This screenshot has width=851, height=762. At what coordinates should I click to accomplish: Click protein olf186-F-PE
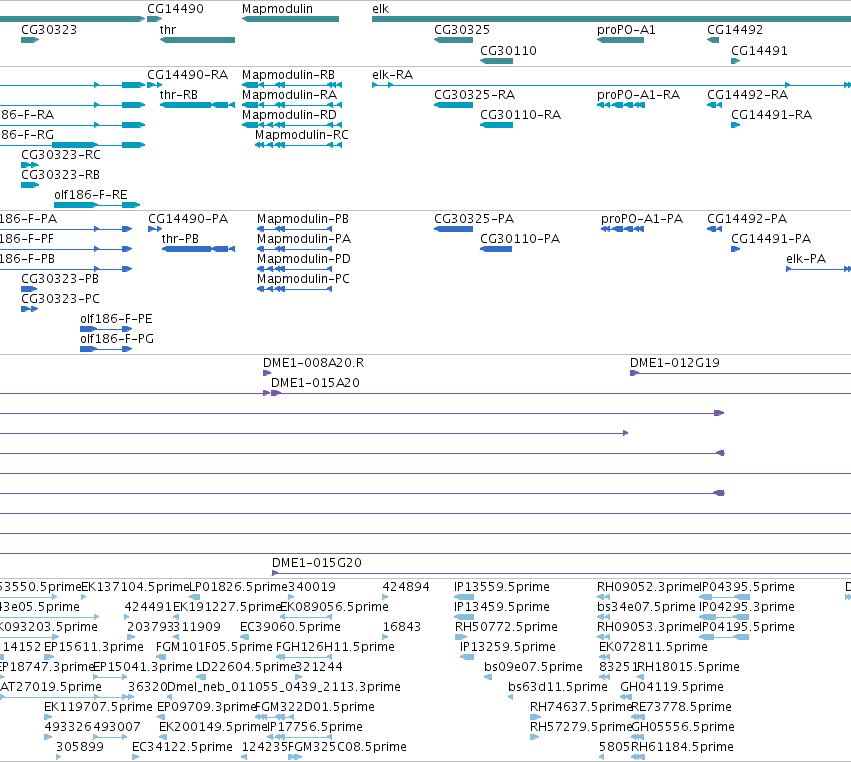pyautogui.click(x=116, y=319)
